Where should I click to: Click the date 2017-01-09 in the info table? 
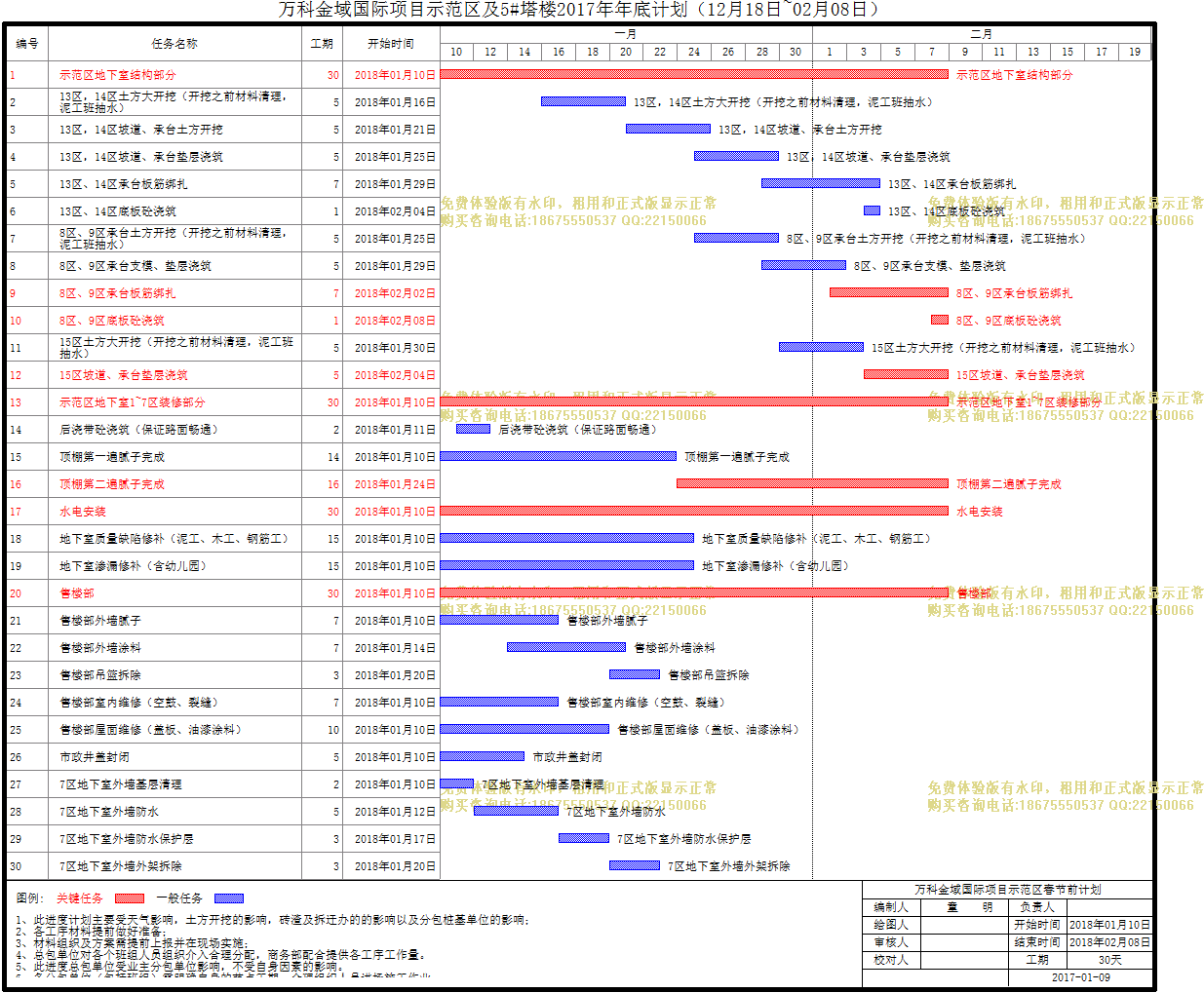point(1080,977)
